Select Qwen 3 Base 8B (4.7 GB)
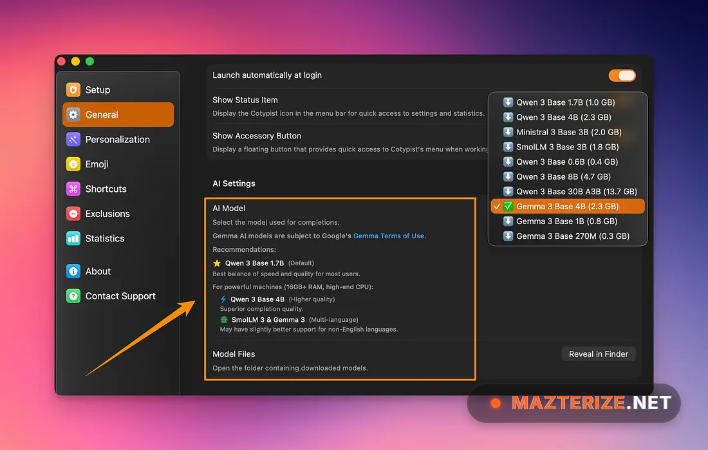708x450 pixels. click(568, 176)
